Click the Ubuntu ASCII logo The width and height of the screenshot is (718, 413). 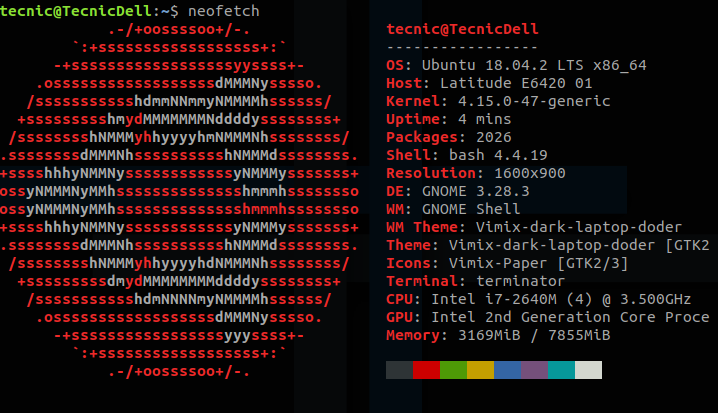click(180, 201)
